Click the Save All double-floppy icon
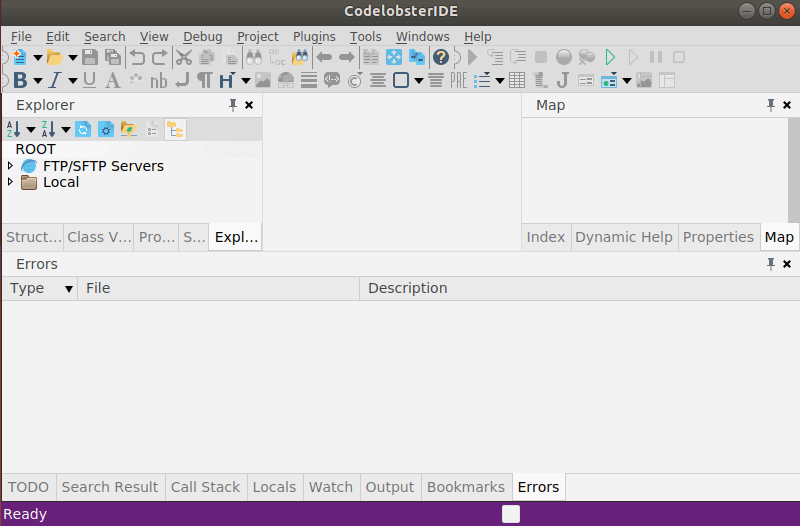This screenshot has width=800, height=526. coord(113,57)
